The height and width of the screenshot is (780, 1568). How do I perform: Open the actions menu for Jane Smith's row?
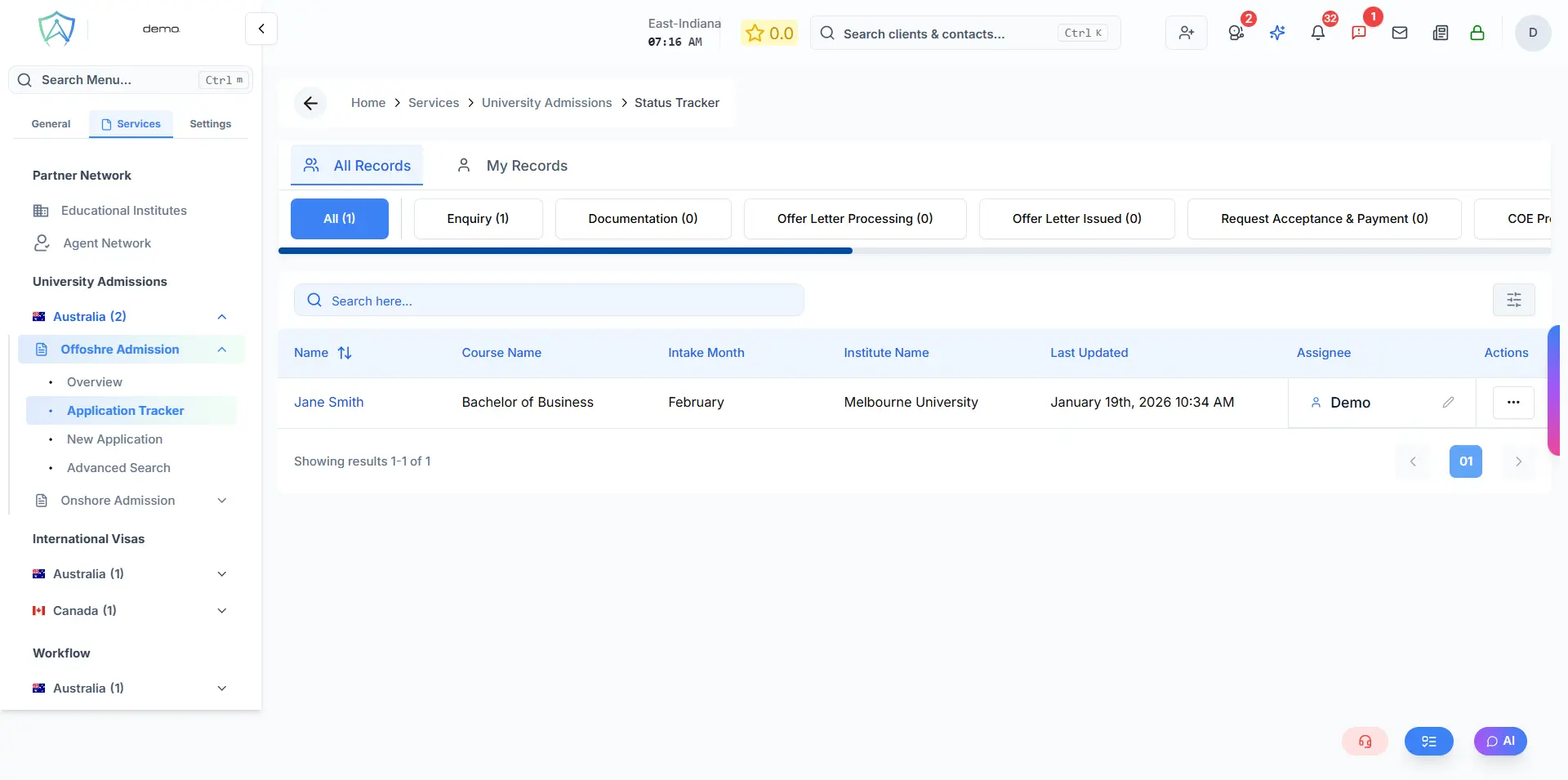click(x=1512, y=402)
